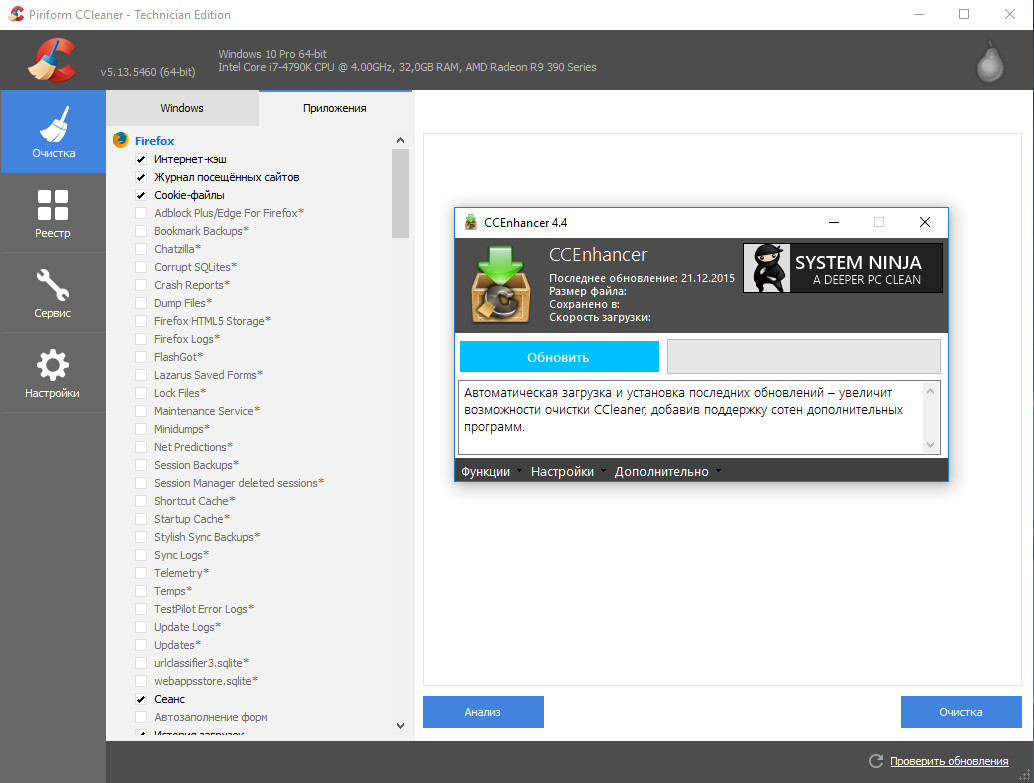Enable Update Logs checkbox
1034x783 pixels.
tap(141, 627)
